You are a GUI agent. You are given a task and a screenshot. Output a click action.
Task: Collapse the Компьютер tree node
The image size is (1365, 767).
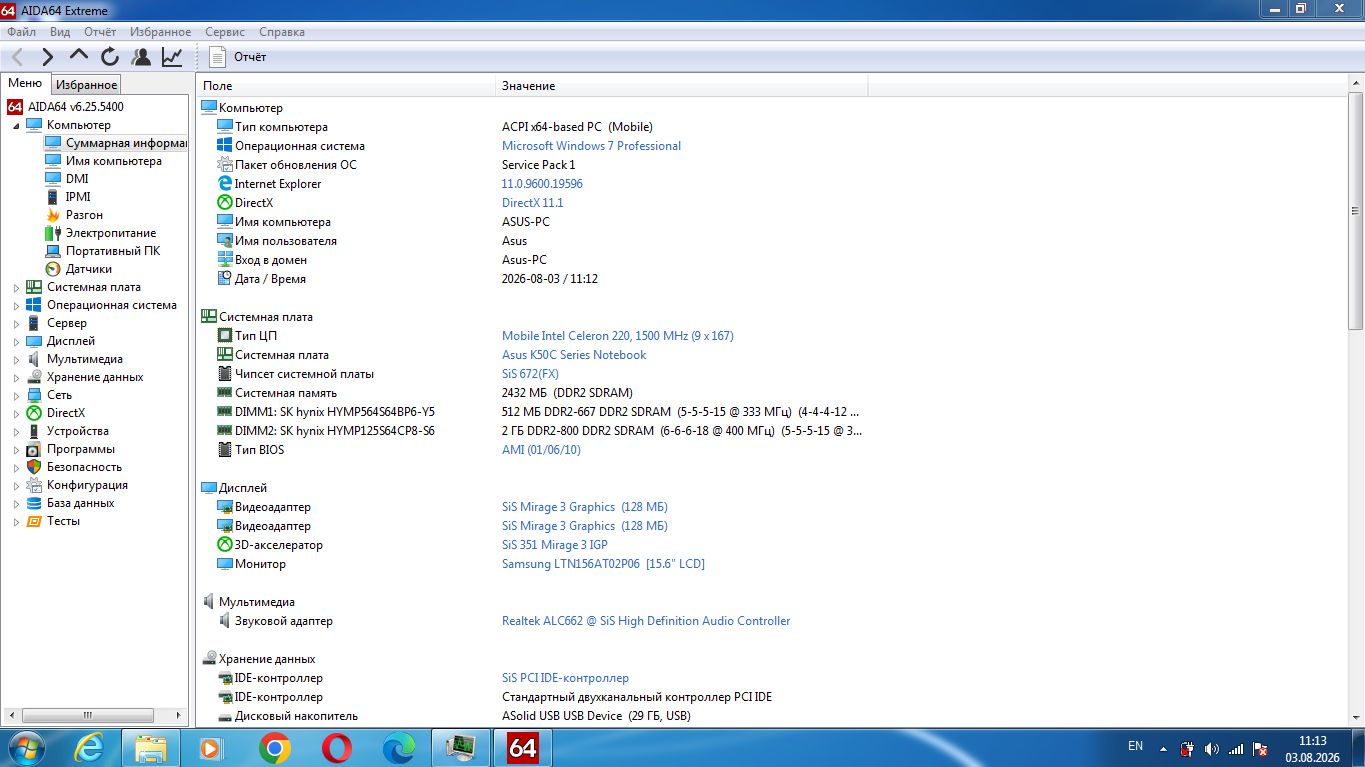(x=16, y=126)
